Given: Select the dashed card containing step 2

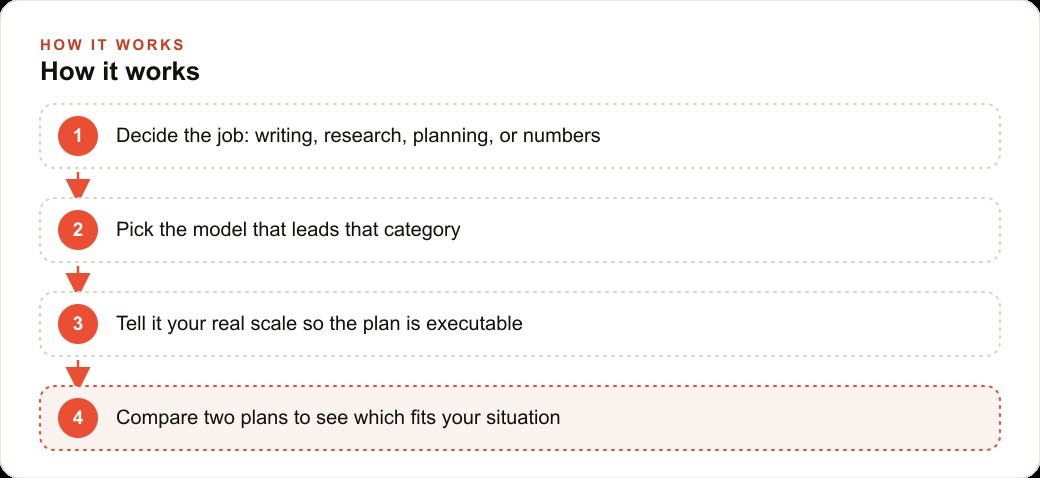Looking at the screenshot, I should [x=520, y=230].
